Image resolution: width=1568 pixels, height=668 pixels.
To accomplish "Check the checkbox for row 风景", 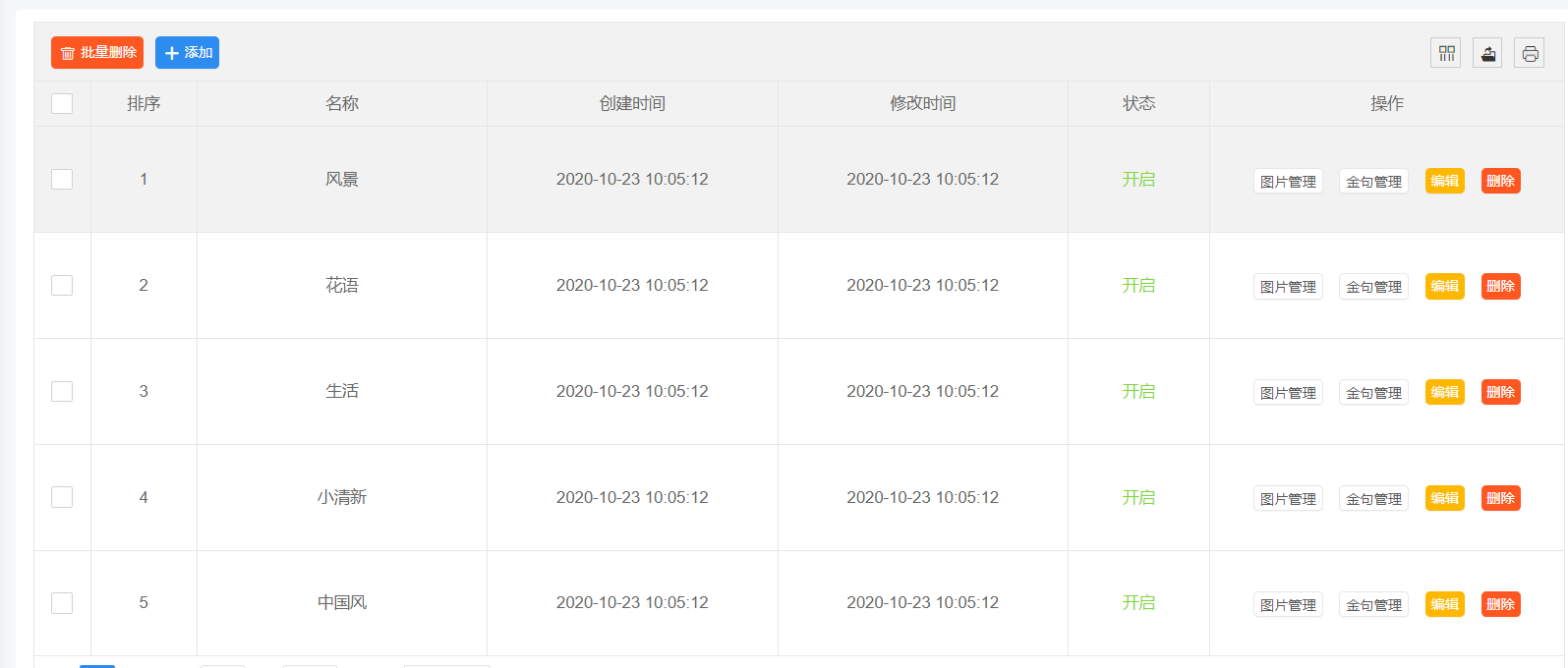I will [x=62, y=179].
